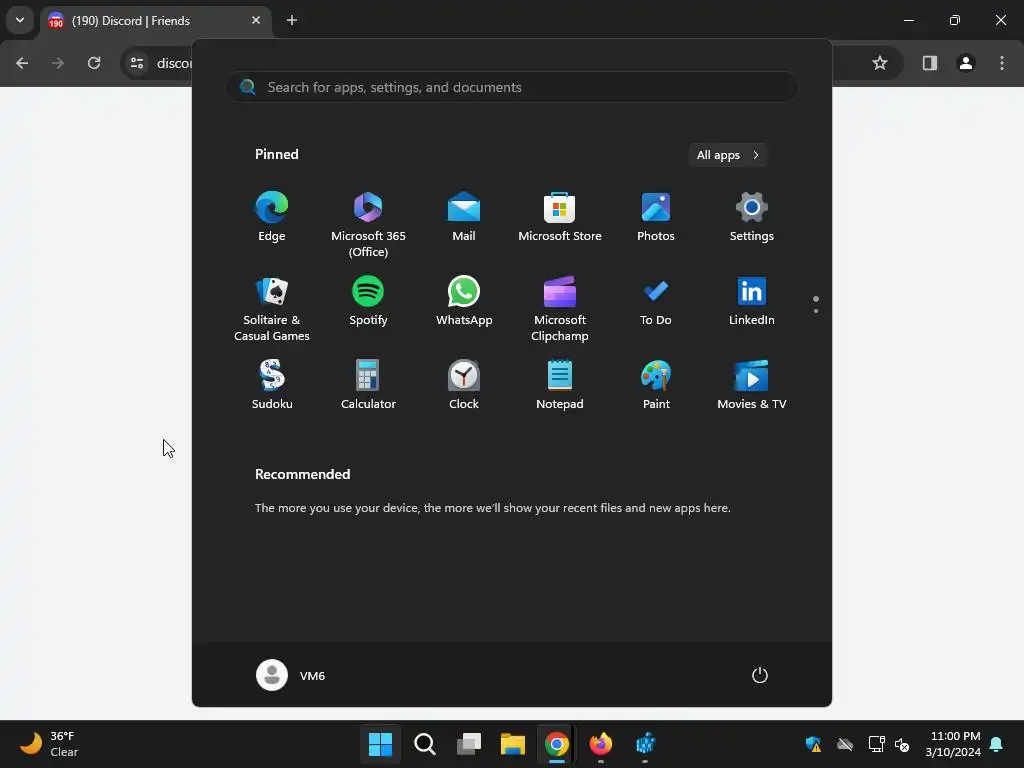Open notification bell in system tray
The height and width of the screenshot is (768, 1024).
pyautogui.click(x=997, y=744)
